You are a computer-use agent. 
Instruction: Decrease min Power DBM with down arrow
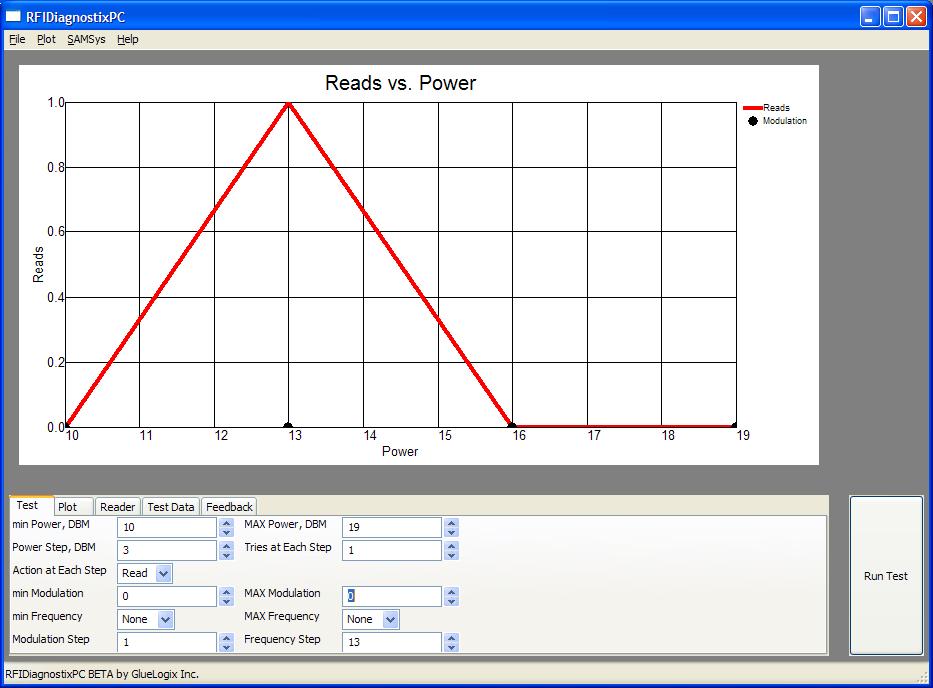(x=226, y=532)
